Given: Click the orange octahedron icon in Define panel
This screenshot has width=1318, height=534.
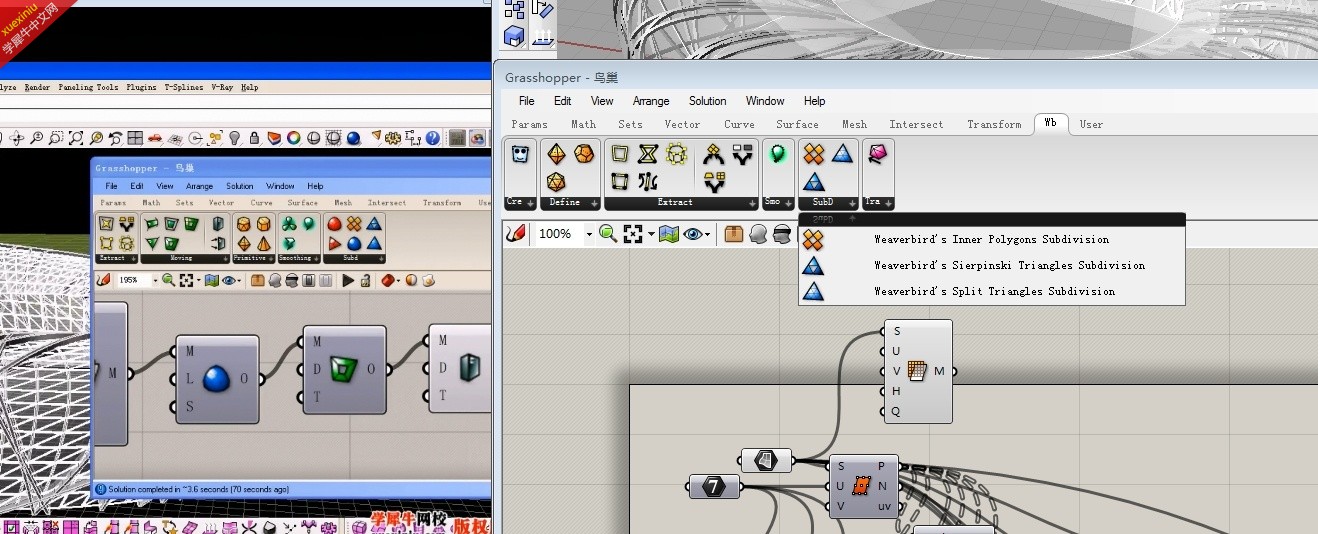Looking at the screenshot, I should coord(556,154).
